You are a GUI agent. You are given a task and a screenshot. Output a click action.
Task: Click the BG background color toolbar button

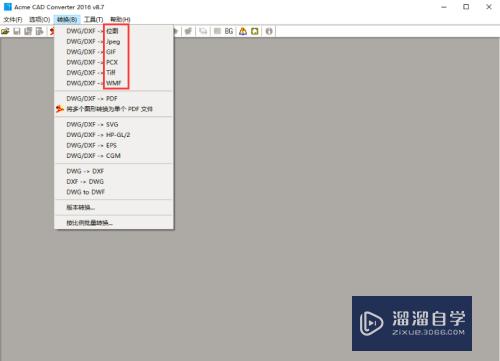point(229,31)
